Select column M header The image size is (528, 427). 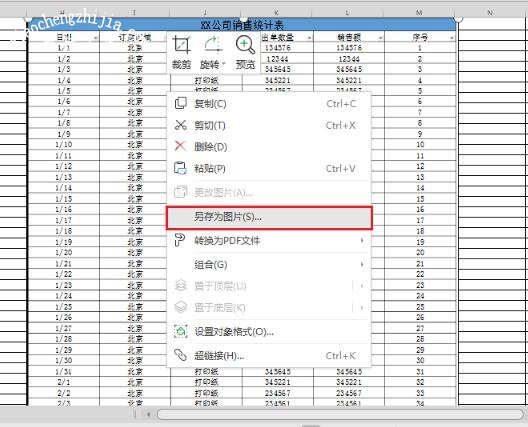[x=419, y=13]
